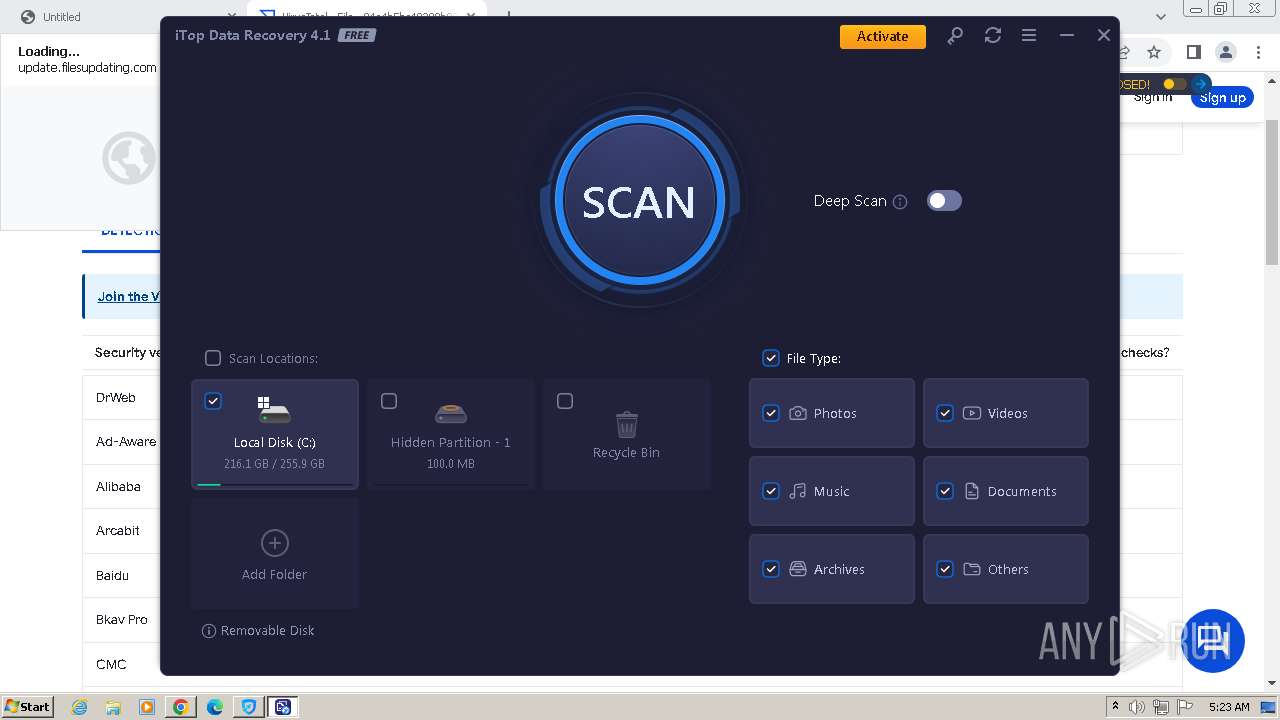Start the scan with the big SCAN button
Image resolution: width=1280 pixels, height=720 pixels.
coord(639,201)
